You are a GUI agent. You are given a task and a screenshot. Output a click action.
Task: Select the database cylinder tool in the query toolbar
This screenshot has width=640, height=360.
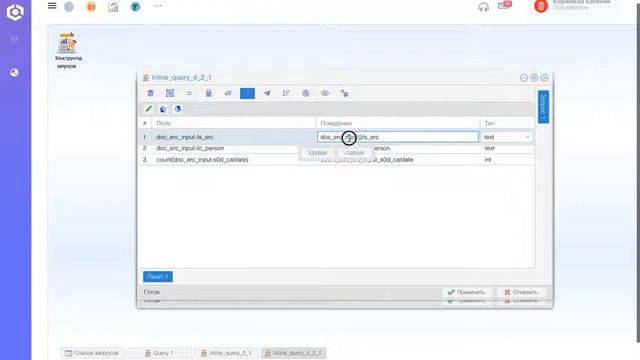[151, 93]
